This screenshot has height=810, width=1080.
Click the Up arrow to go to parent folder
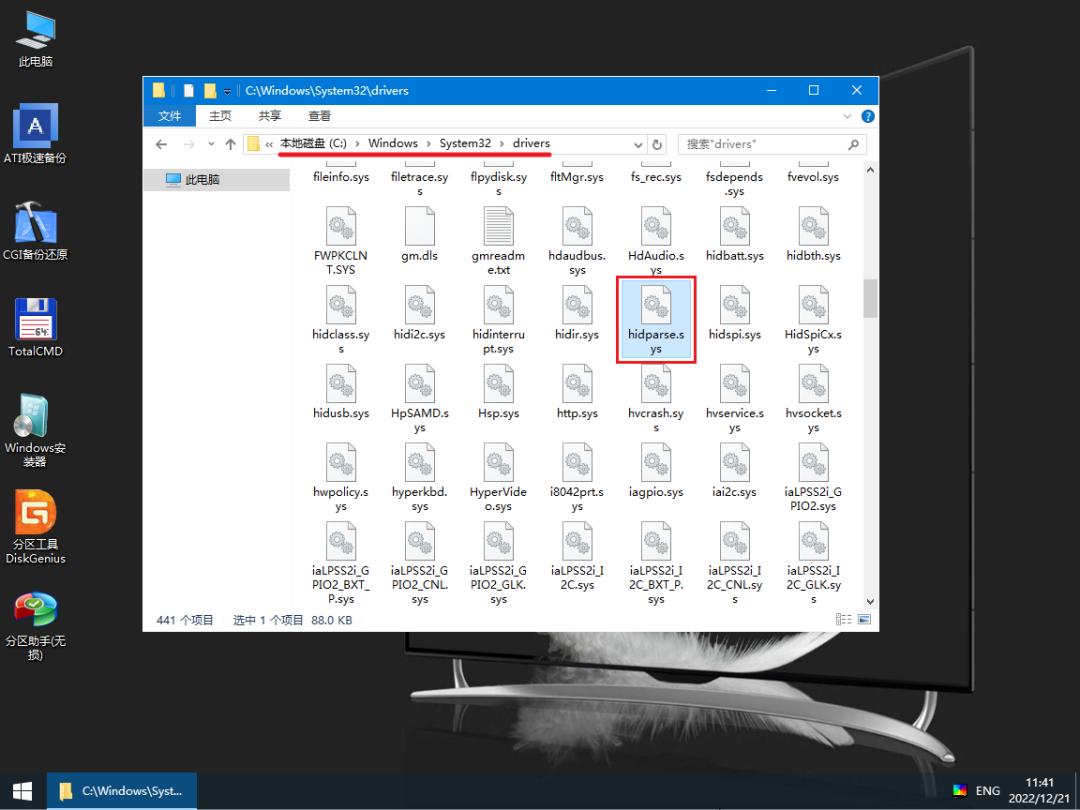[x=231, y=143]
